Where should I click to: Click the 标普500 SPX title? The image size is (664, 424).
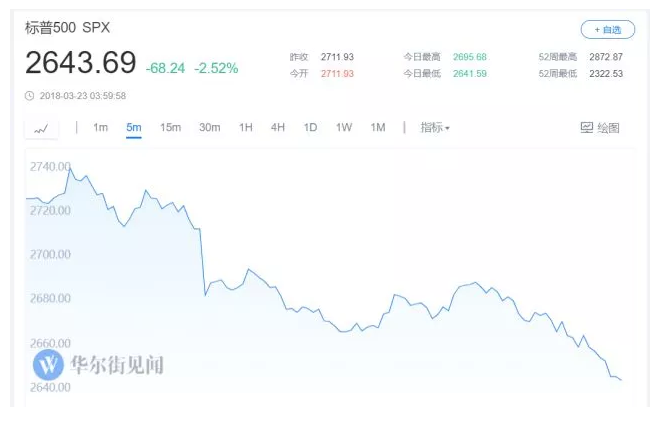coord(67,28)
